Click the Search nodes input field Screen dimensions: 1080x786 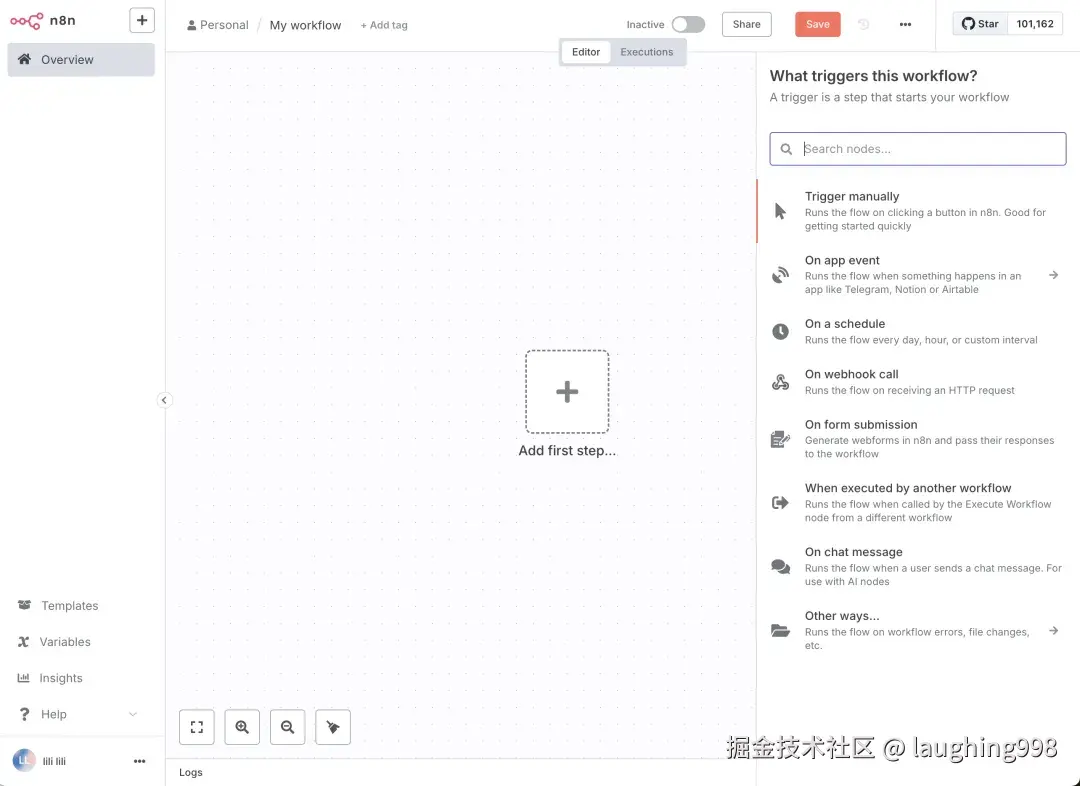click(x=916, y=148)
